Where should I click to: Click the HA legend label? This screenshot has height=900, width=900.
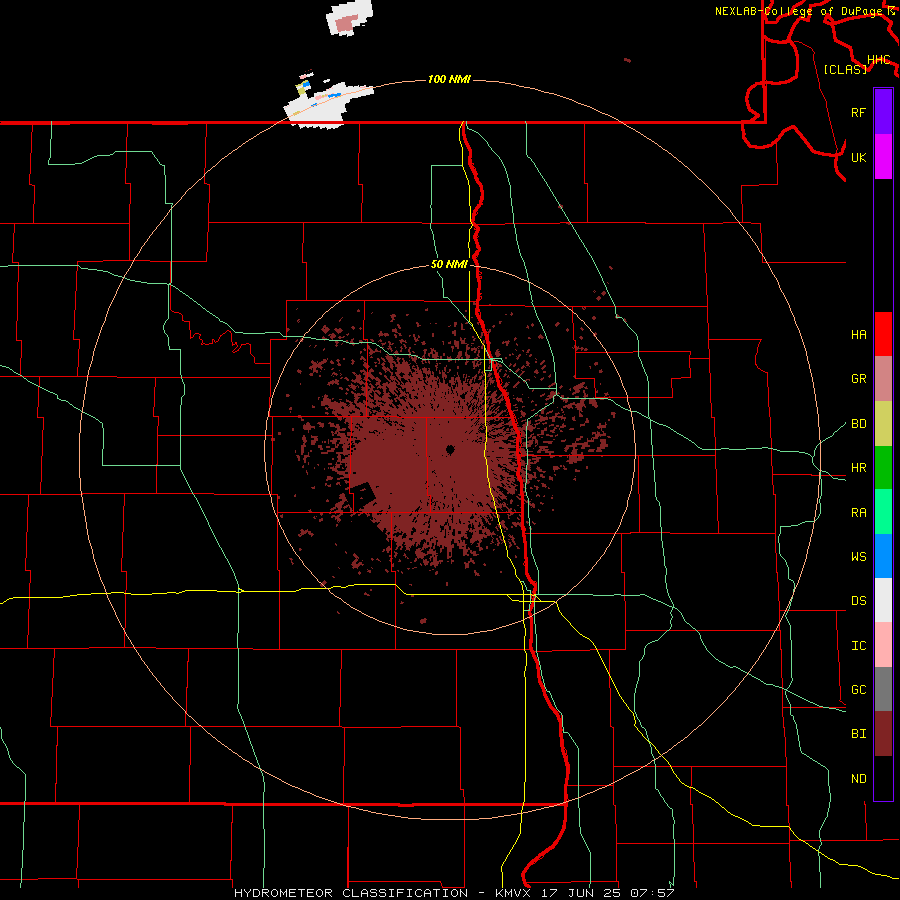tap(858, 335)
